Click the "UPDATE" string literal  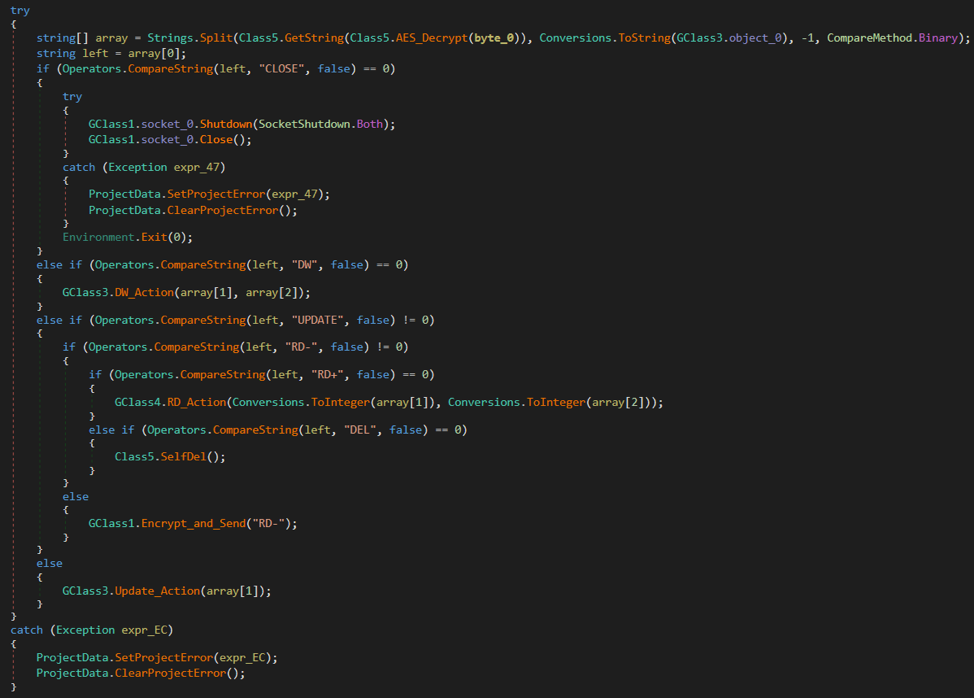pyautogui.click(x=317, y=320)
